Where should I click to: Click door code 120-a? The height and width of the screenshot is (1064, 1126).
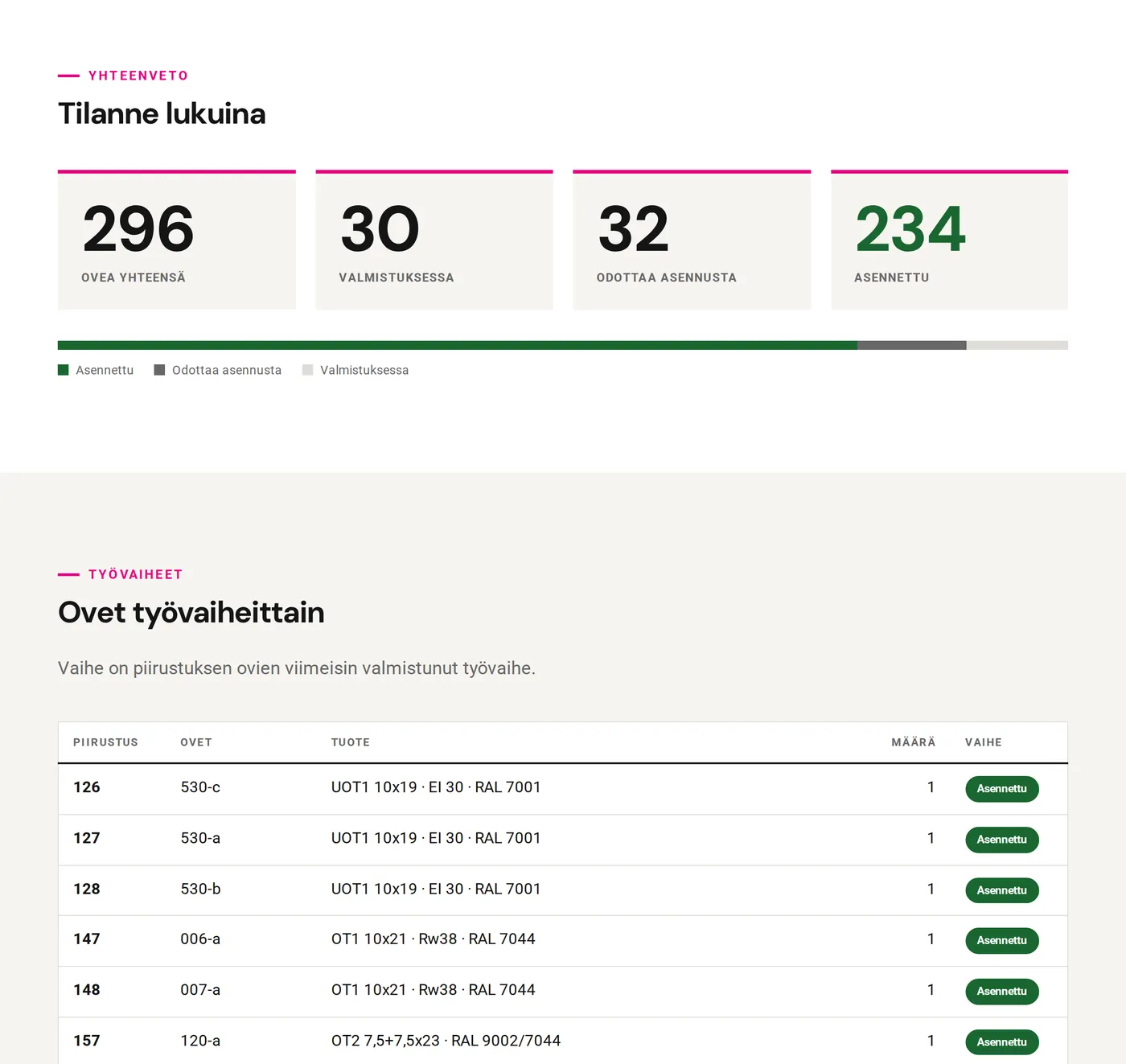tap(200, 1041)
